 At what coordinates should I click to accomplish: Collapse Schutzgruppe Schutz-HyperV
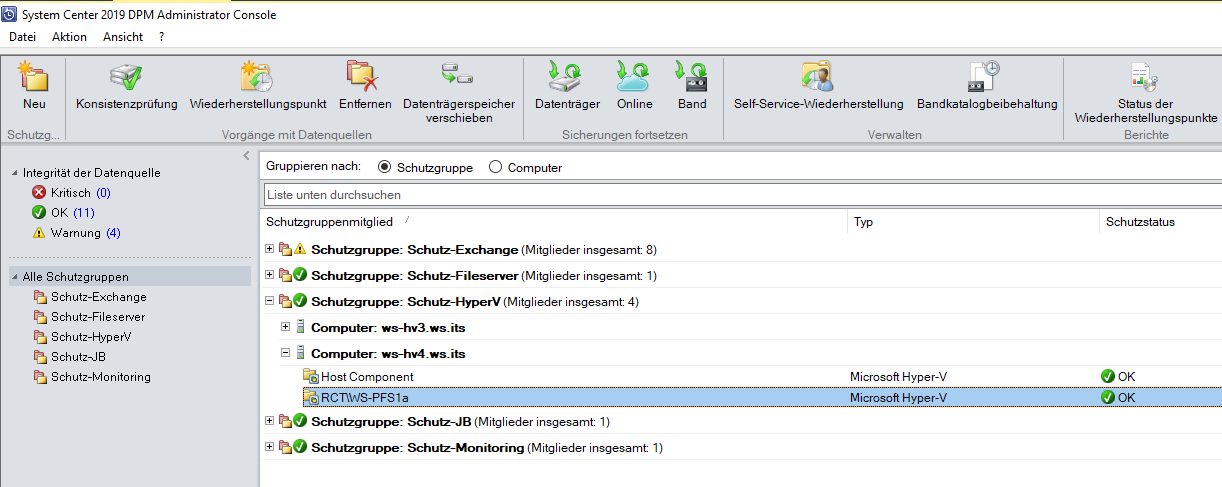coord(270,301)
